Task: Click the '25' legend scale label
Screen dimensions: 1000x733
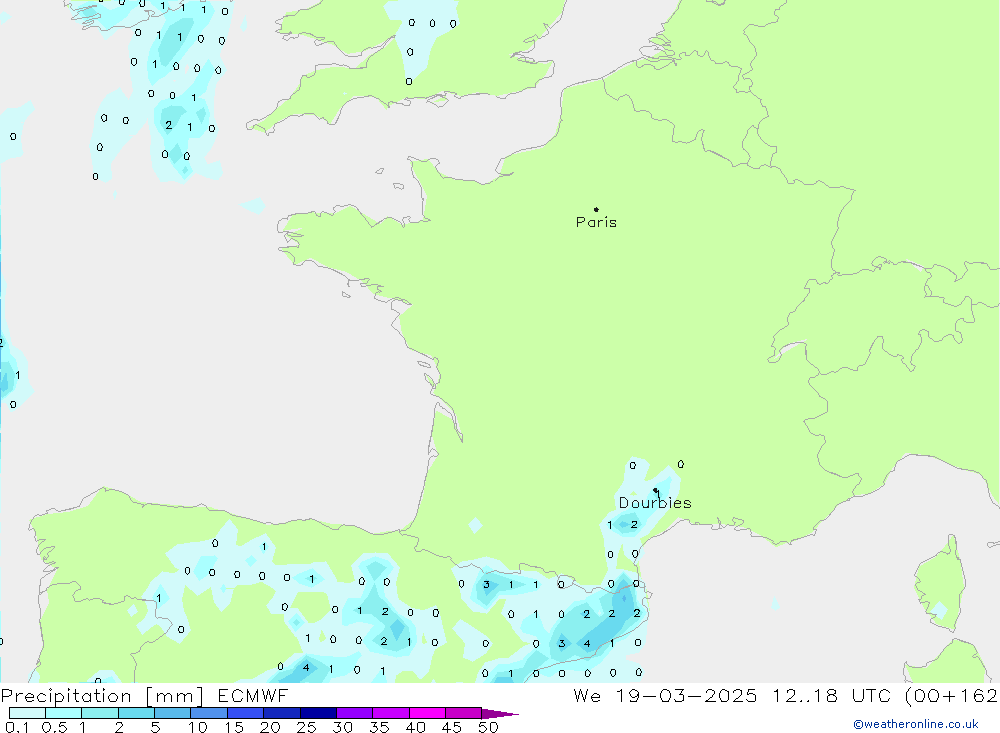Action: click(x=306, y=727)
